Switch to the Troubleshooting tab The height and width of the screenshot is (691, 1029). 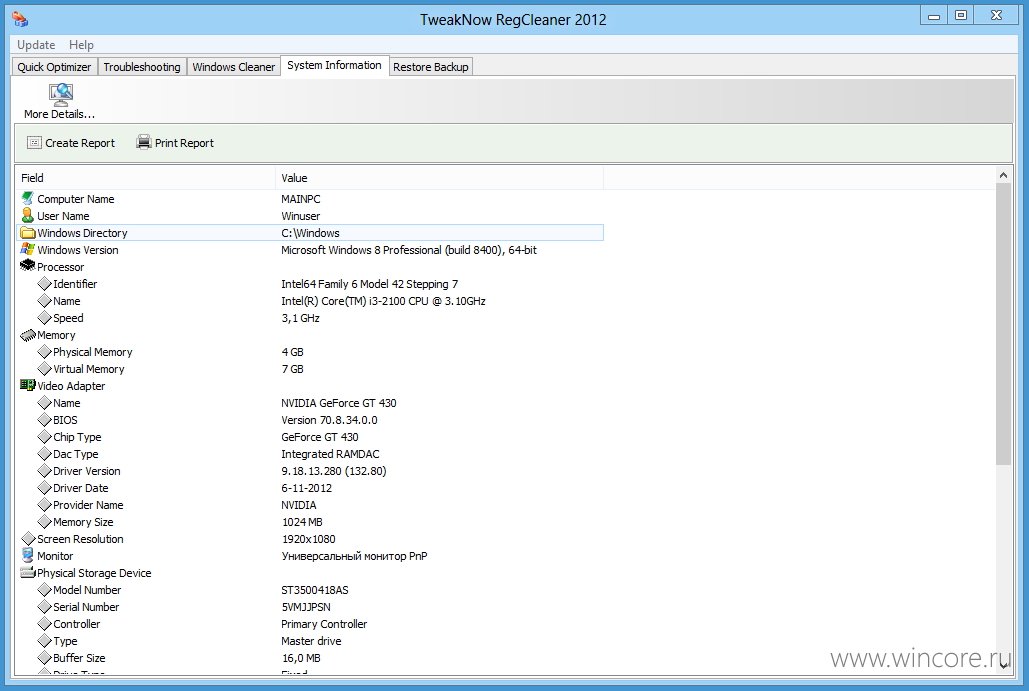pos(142,67)
